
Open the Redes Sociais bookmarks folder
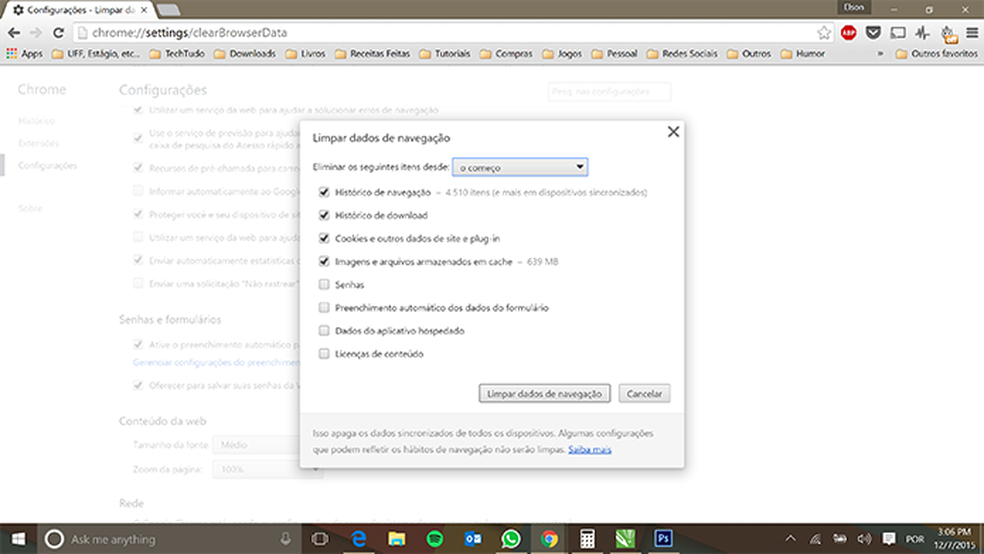click(x=682, y=54)
